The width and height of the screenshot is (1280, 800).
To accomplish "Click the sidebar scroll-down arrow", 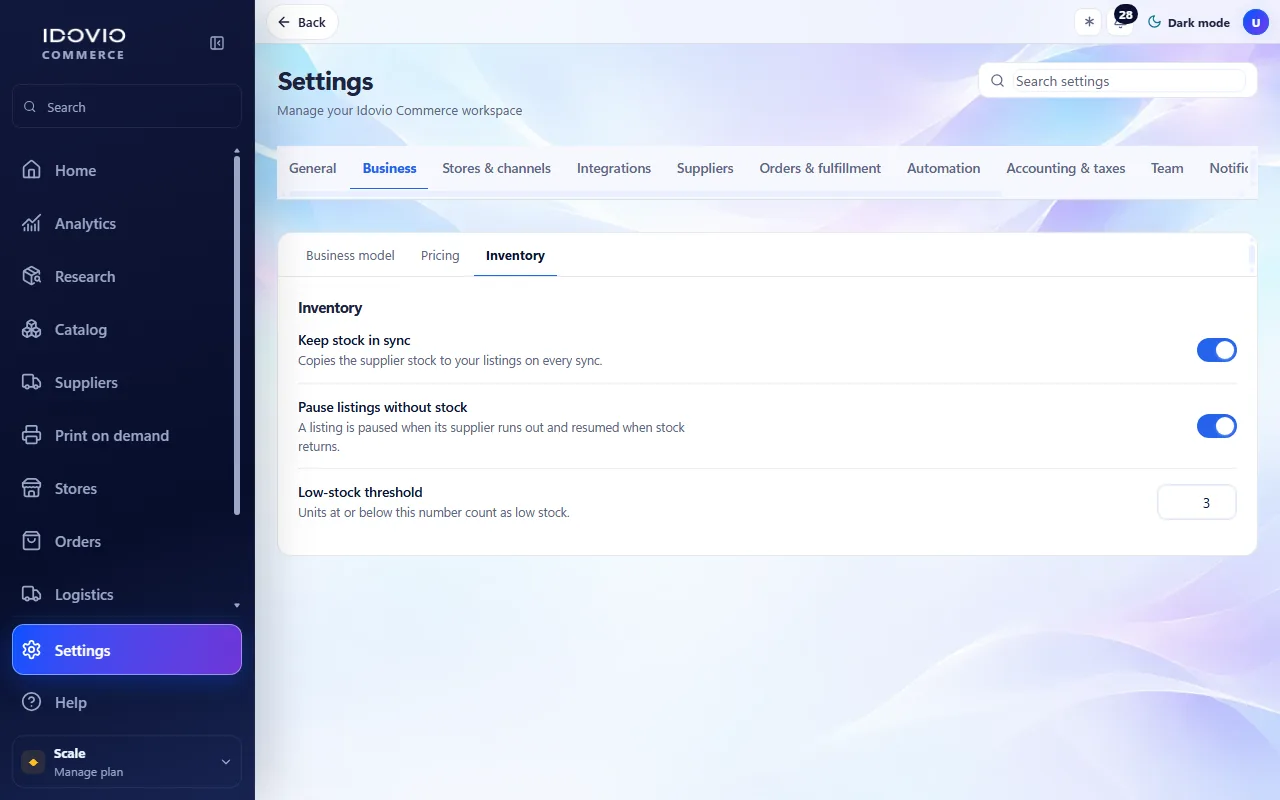I will click(x=237, y=605).
